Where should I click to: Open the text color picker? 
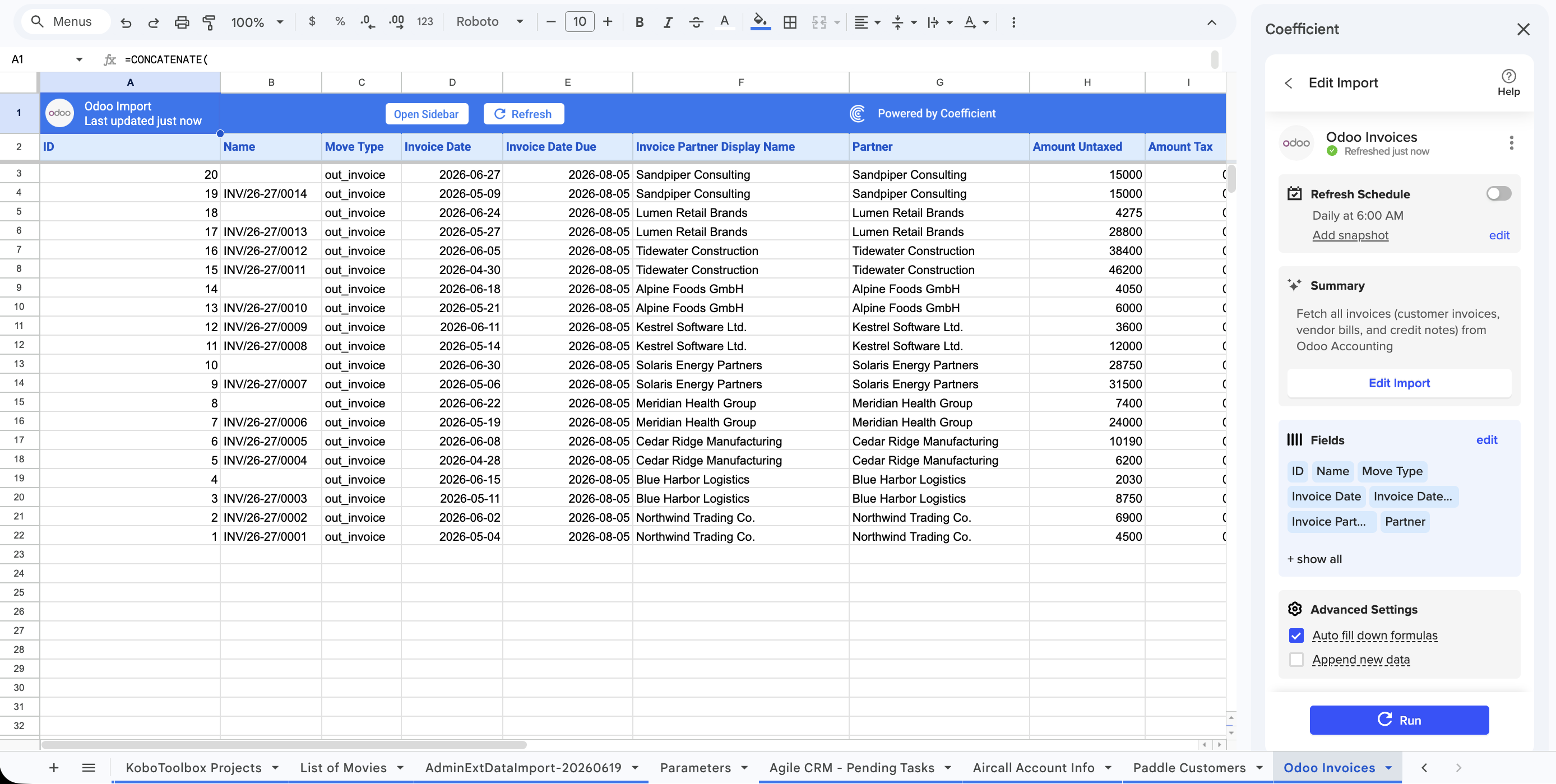(x=724, y=22)
